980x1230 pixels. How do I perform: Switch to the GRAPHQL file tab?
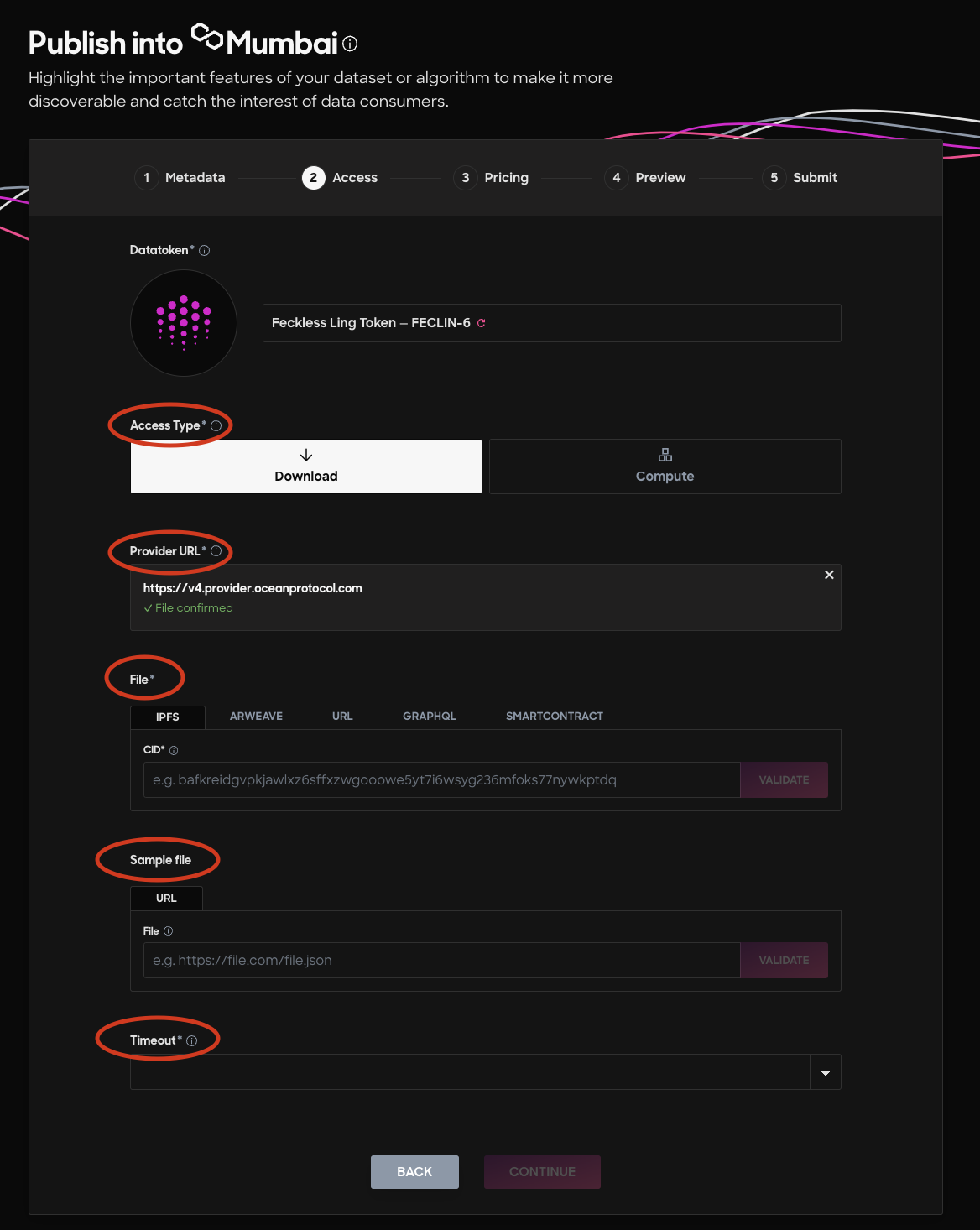coord(430,716)
